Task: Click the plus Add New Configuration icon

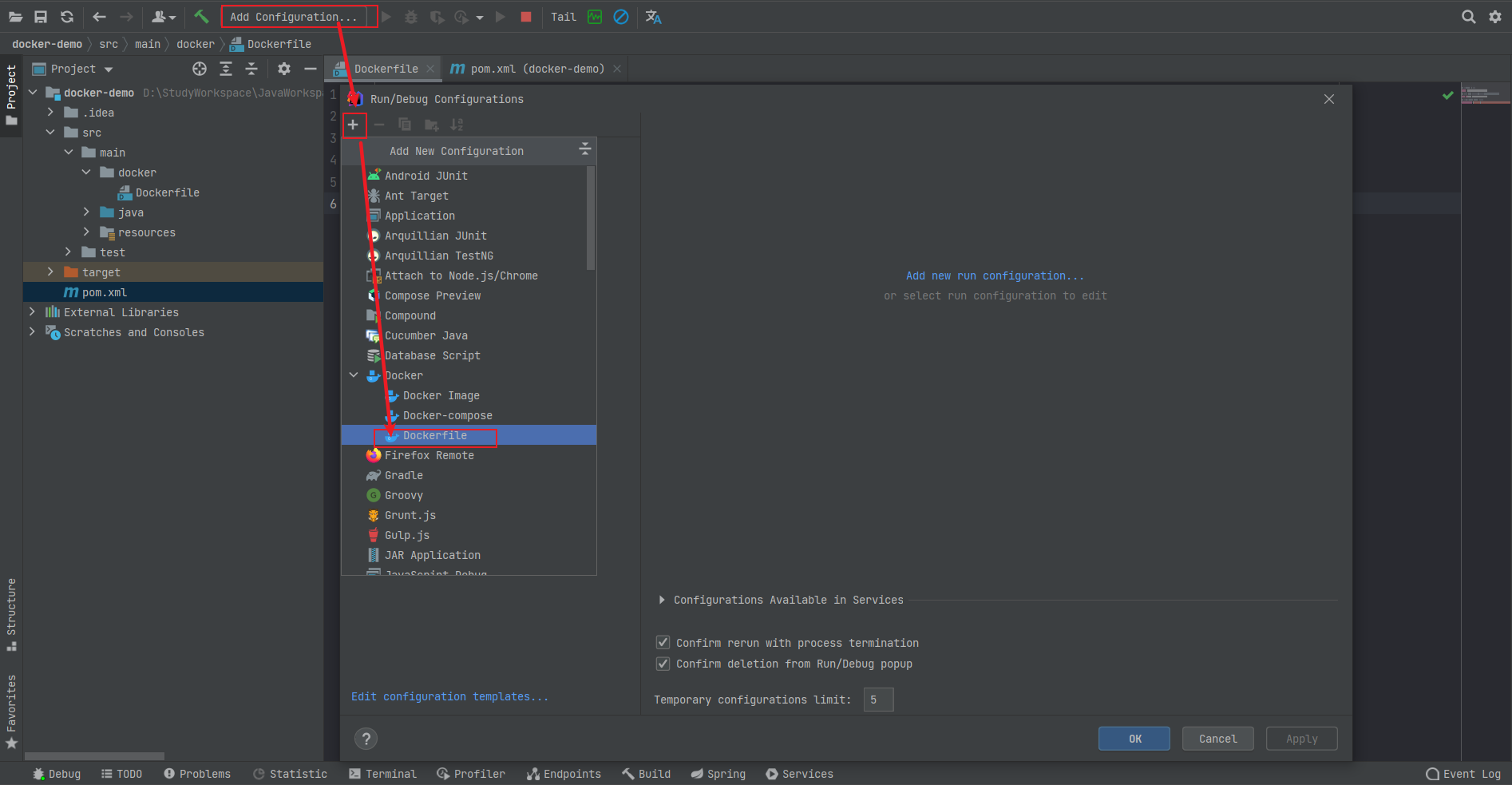Action: point(353,125)
